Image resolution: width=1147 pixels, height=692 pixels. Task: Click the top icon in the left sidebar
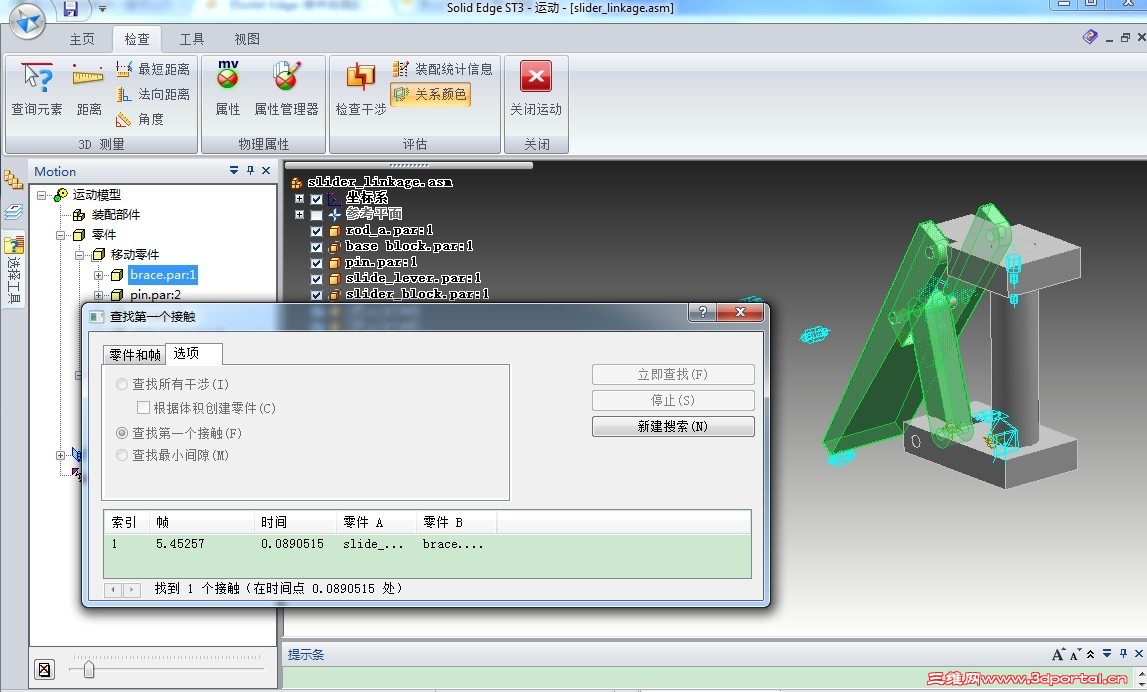point(13,180)
